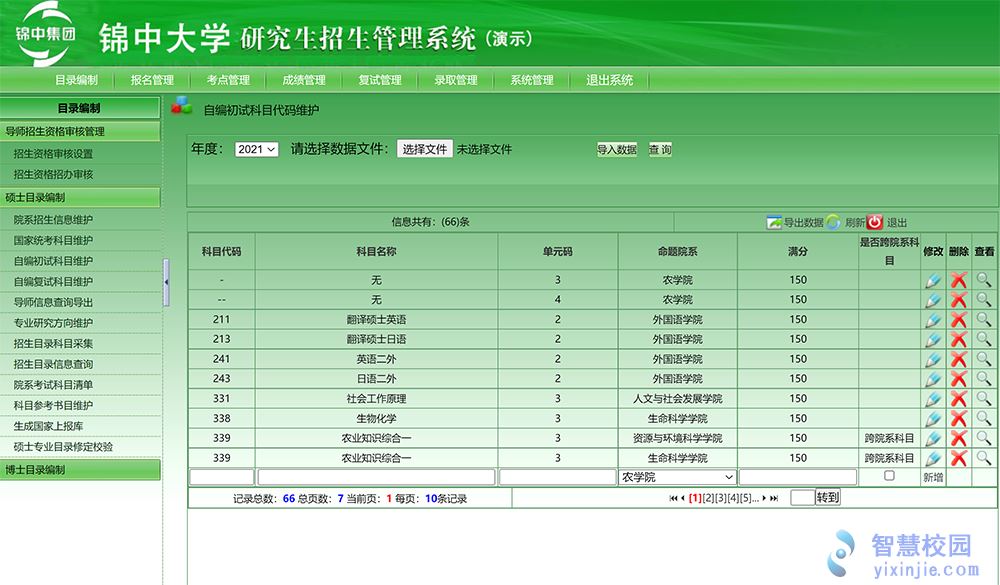Open the 农学院 dropdown in the new row

pyautogui.click(x=676, y=476)
